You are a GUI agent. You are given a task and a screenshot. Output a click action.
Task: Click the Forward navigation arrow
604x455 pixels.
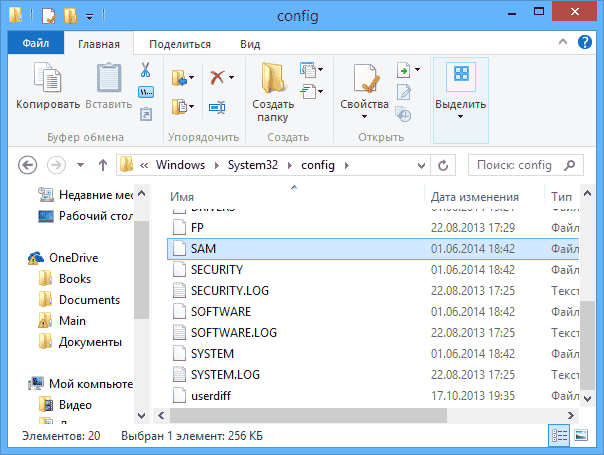click(56, 165)
